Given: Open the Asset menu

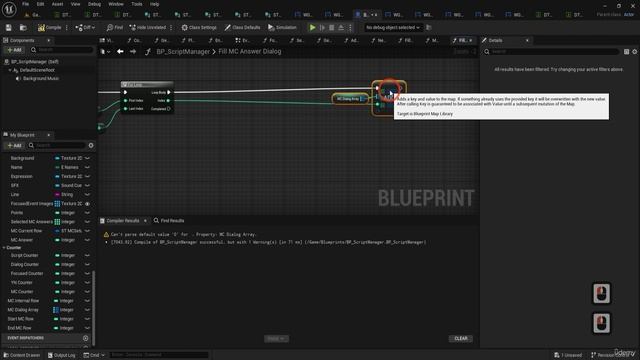Looking at the screenshot, I should [x=57, y=4].
